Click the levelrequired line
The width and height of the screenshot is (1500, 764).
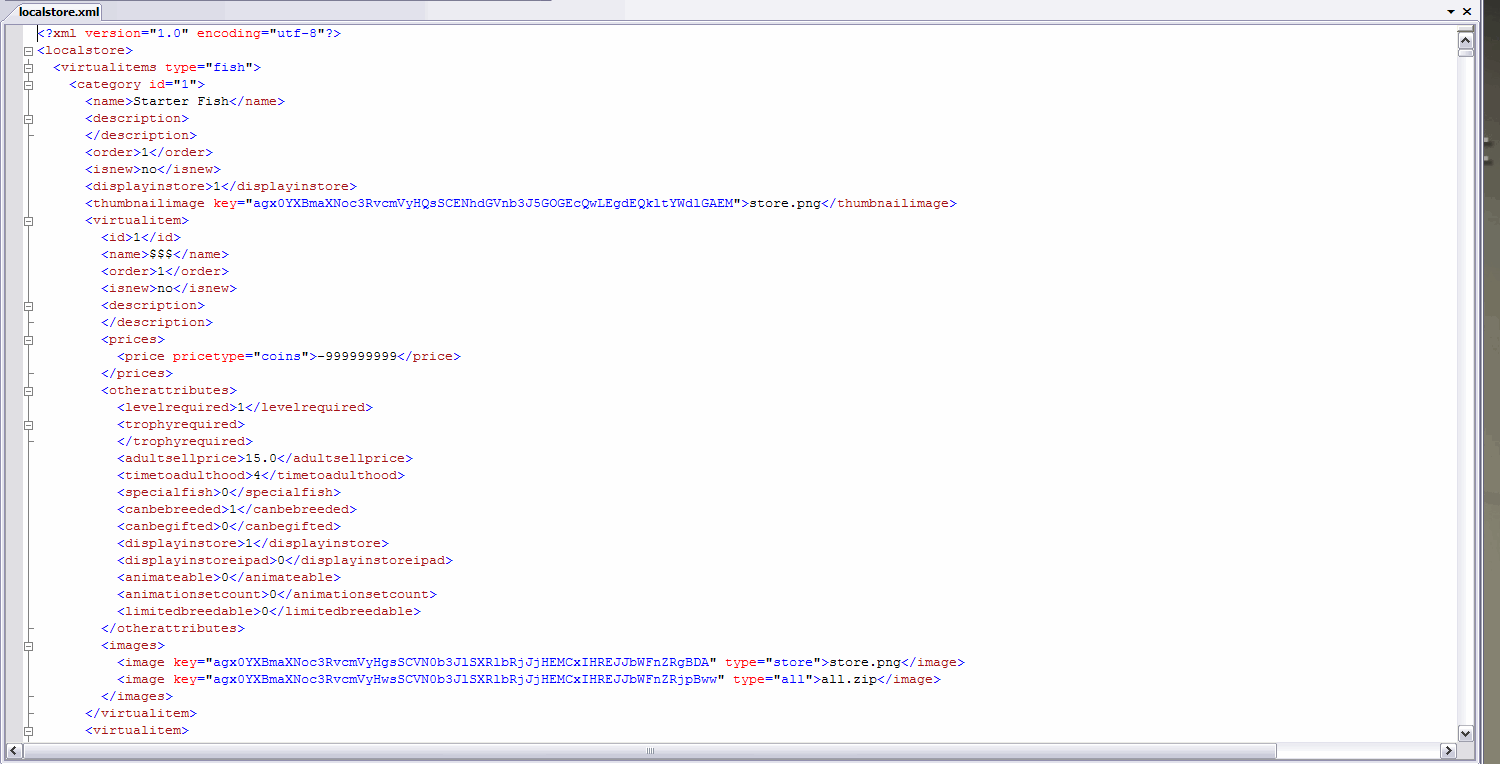(x=245, y=407)
